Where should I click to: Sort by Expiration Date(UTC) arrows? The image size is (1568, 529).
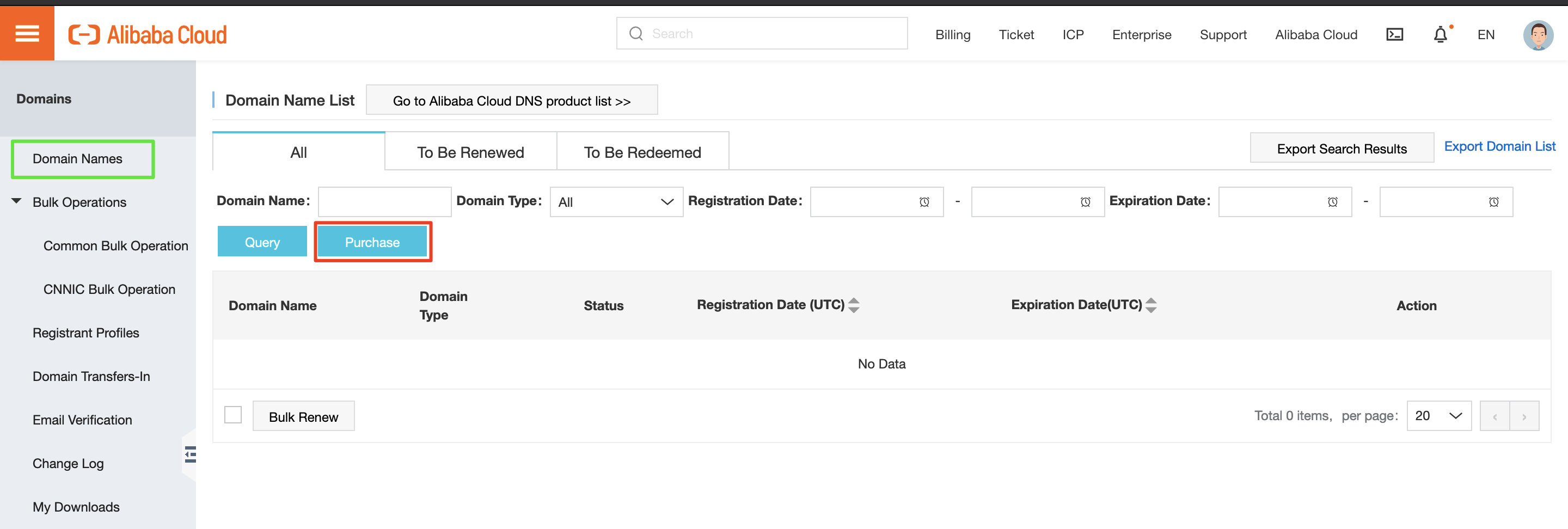1150,305
